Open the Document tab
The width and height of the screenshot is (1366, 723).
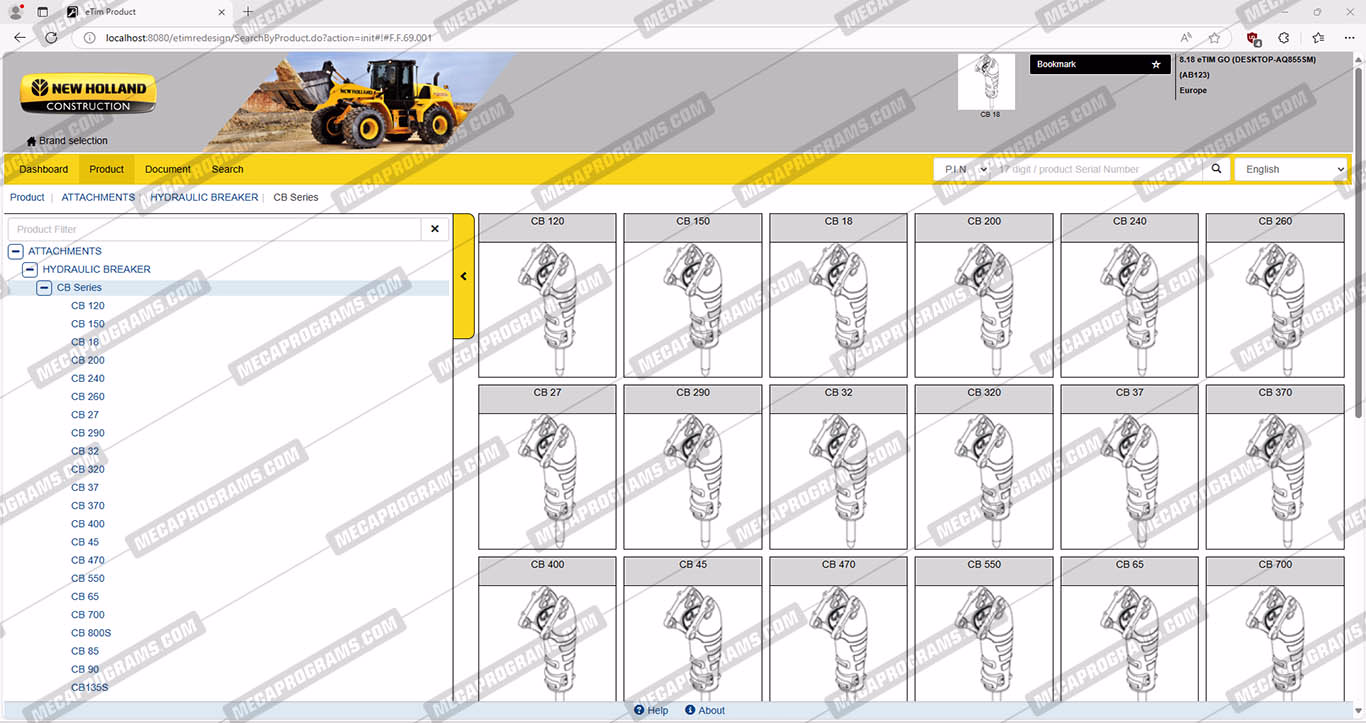[x=168, y=169]
